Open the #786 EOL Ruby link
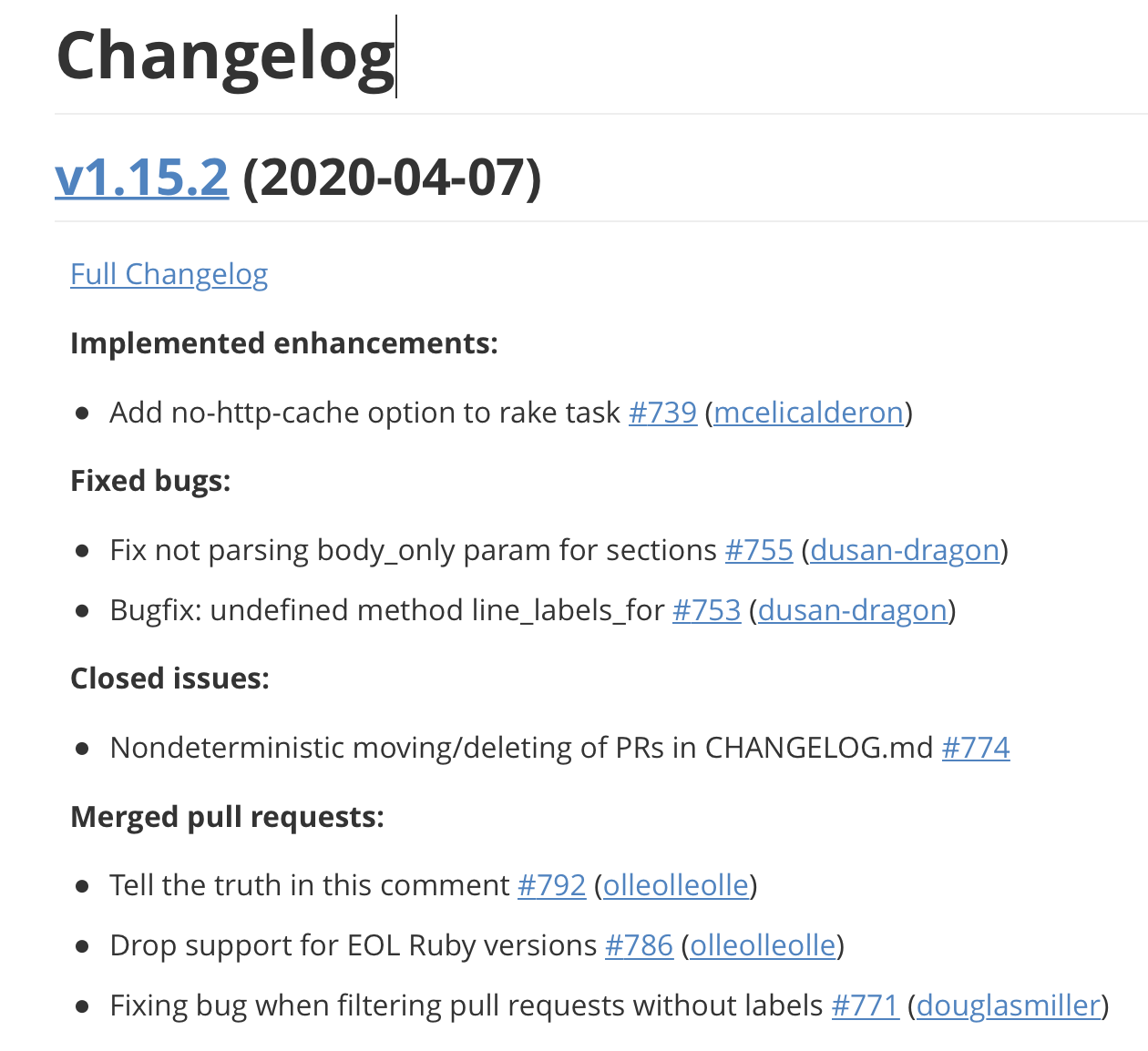 pos(639,945)
